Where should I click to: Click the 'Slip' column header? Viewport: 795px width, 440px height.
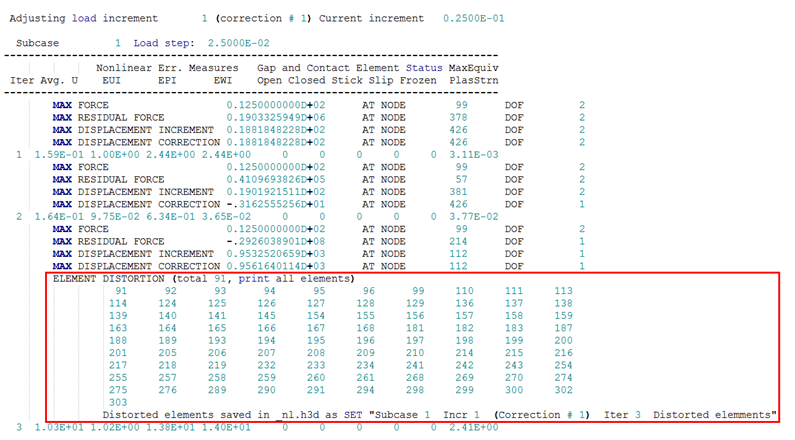point(381,81)
